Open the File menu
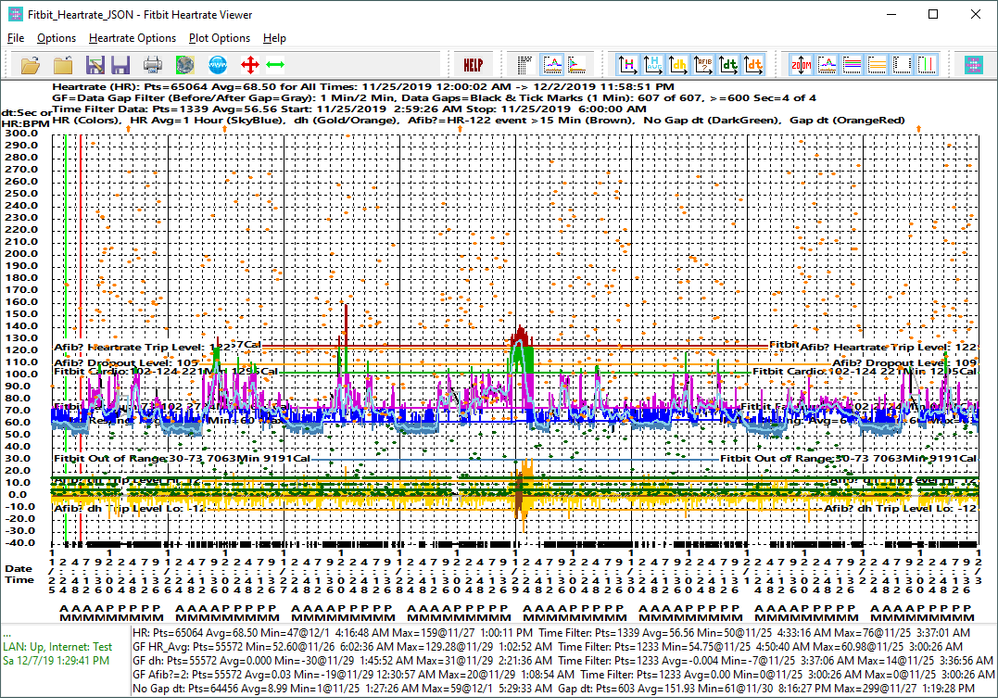This screenshot has width=998, height=698. [15, 38]
